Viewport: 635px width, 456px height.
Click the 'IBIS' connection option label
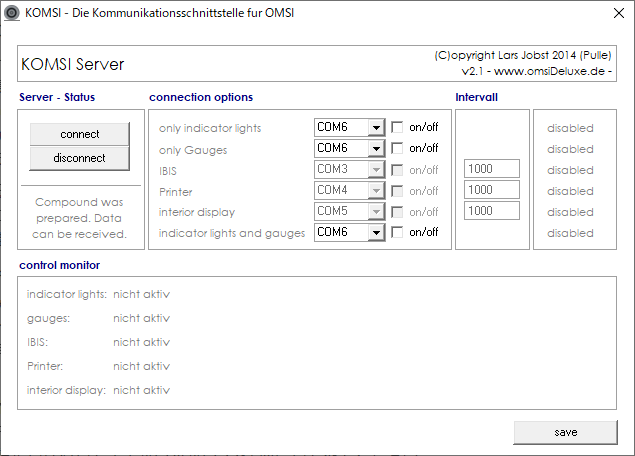(x=168, y=171)
